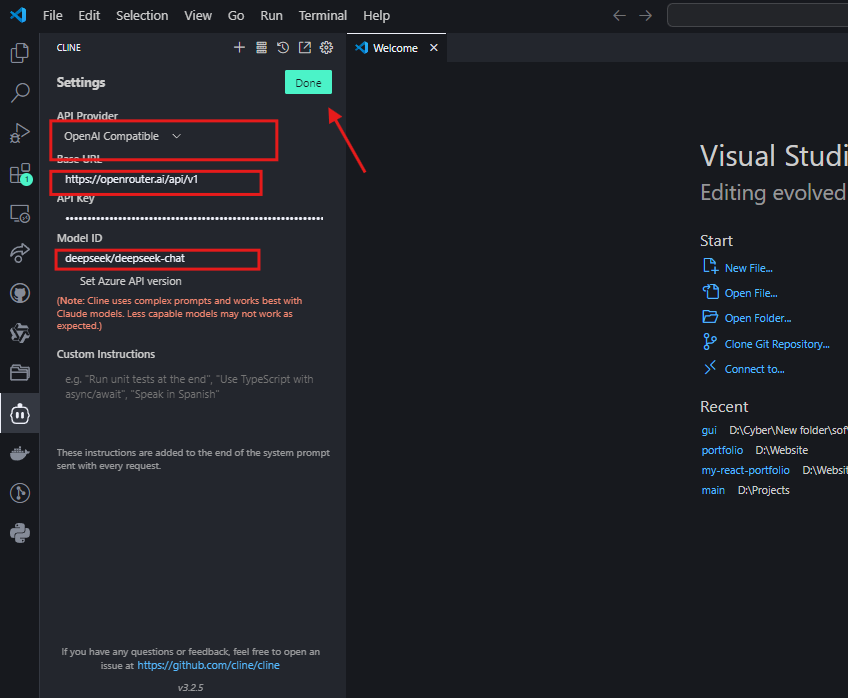The width and height of the screenshot is (848, 698).
Task: Open the recent my-react-portfolio folder
Action: pos(745,470)
